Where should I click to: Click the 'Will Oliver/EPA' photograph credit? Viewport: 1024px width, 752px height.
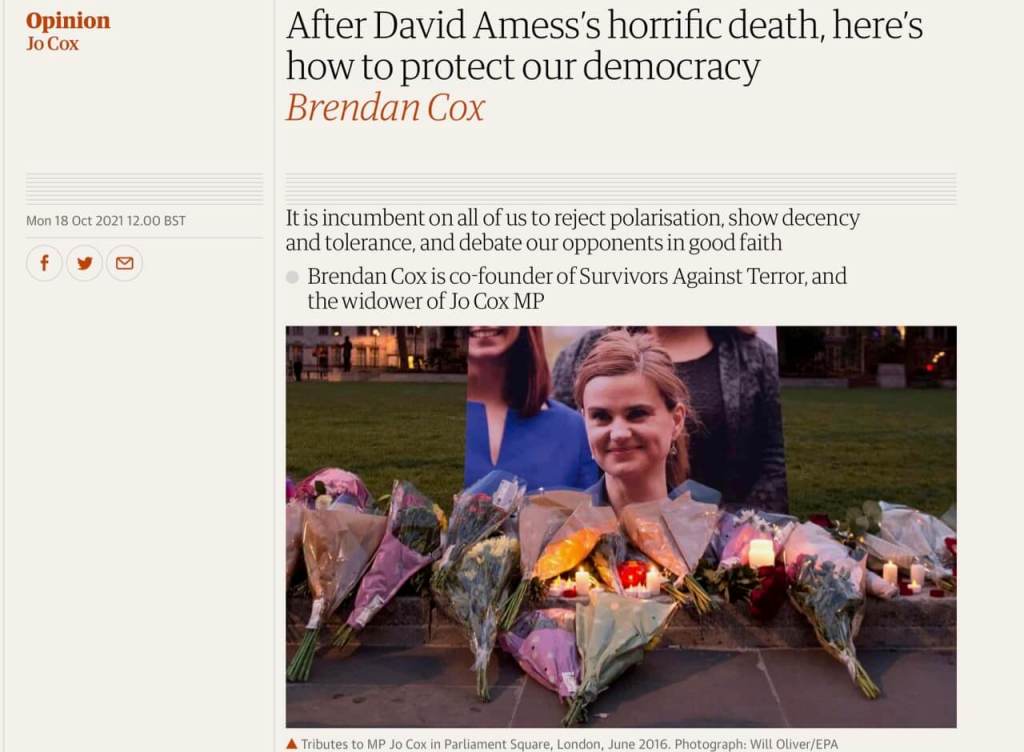(x=793, y=744)
